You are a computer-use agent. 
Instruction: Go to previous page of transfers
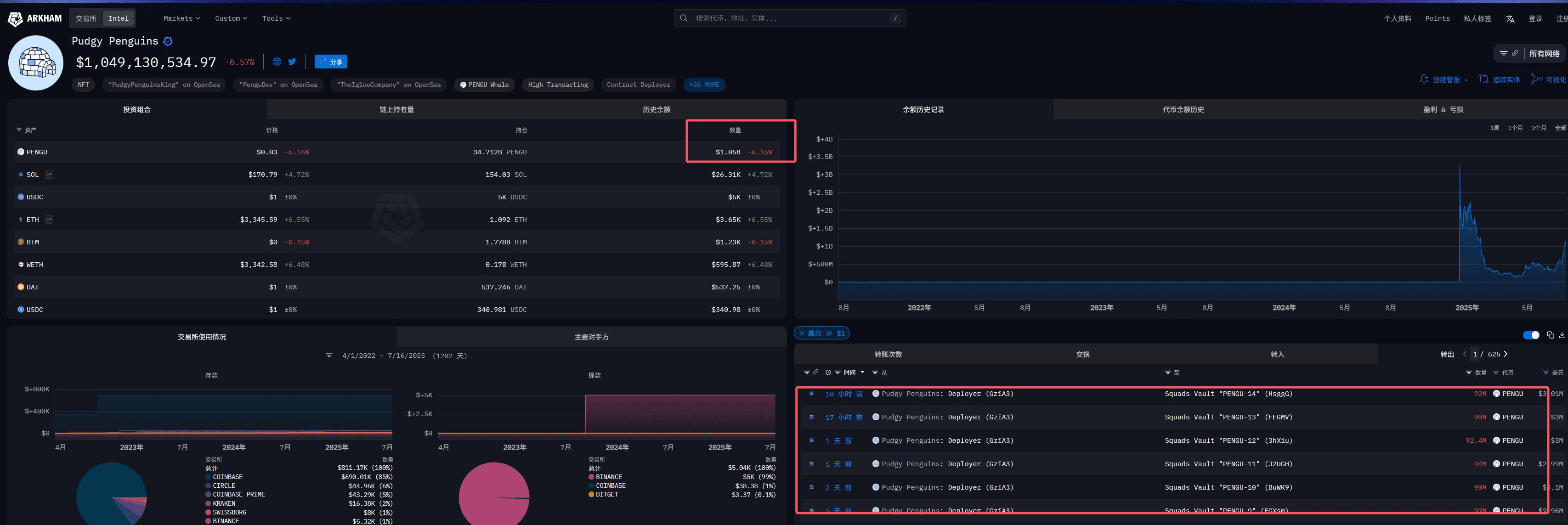(1465, 354)
